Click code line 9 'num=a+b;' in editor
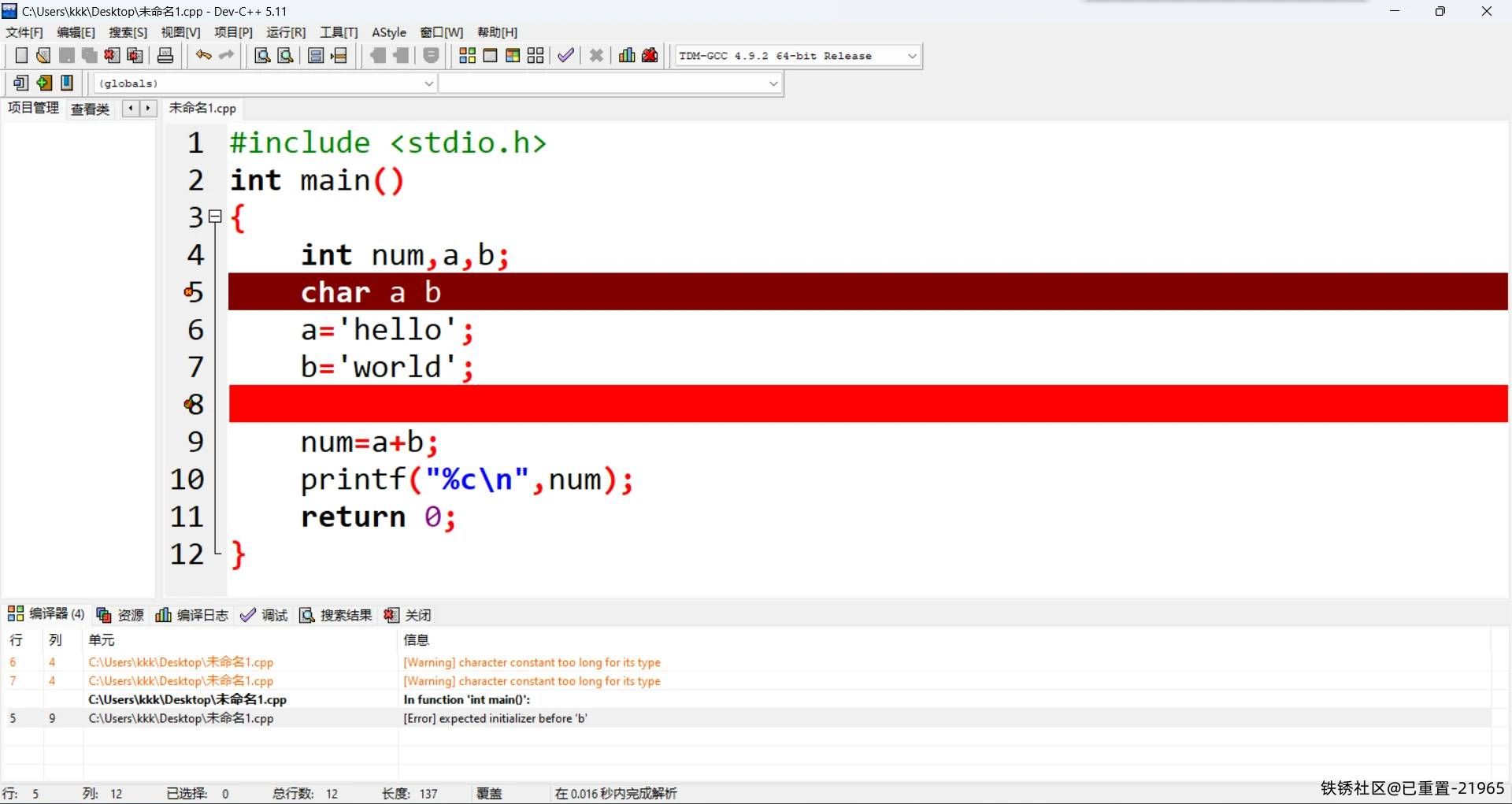The image size is (1512, 804). pos(369,443)
